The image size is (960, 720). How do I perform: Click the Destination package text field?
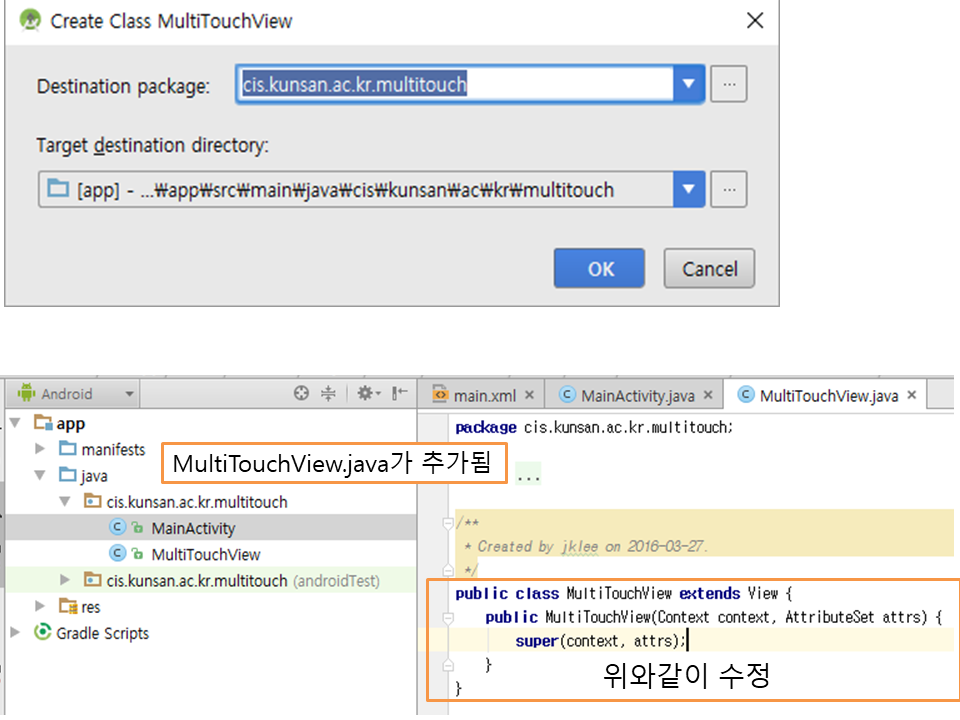[455, 85]
